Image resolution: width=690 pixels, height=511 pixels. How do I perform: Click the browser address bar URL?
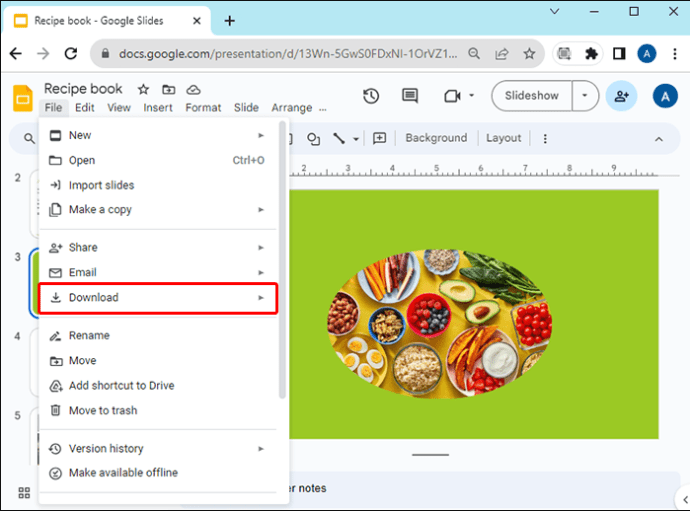point(288,54)
